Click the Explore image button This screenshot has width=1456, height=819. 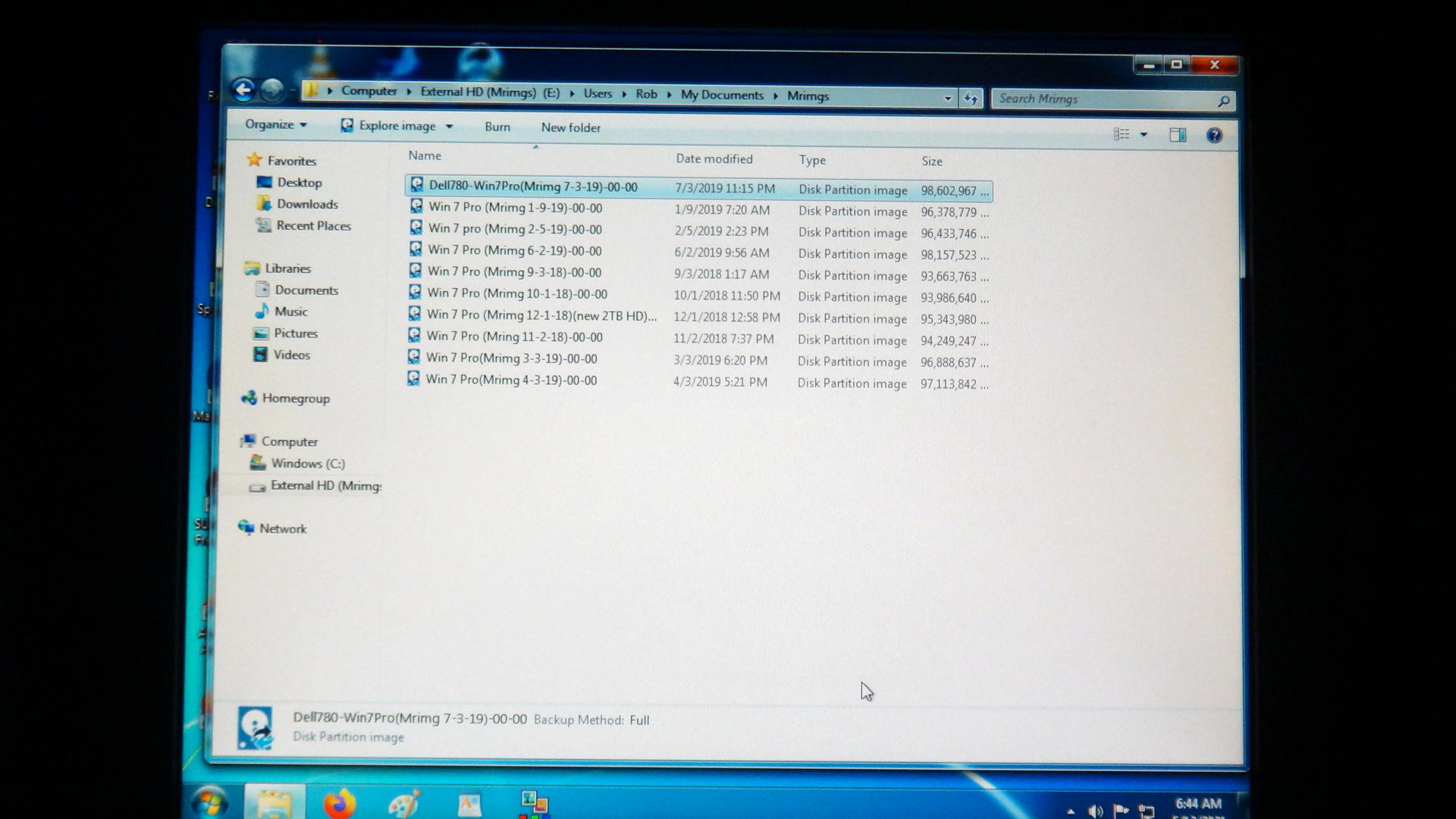click(389, 126)
